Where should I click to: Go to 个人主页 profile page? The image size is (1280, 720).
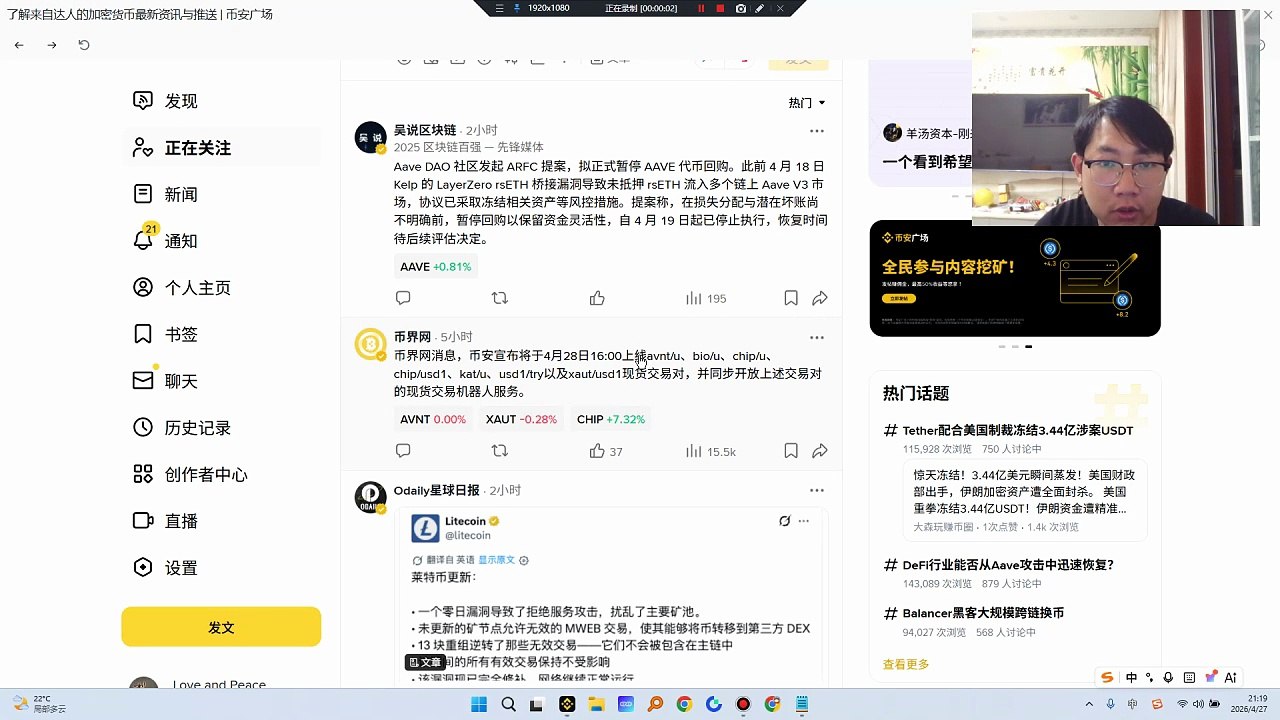point(182,288)
